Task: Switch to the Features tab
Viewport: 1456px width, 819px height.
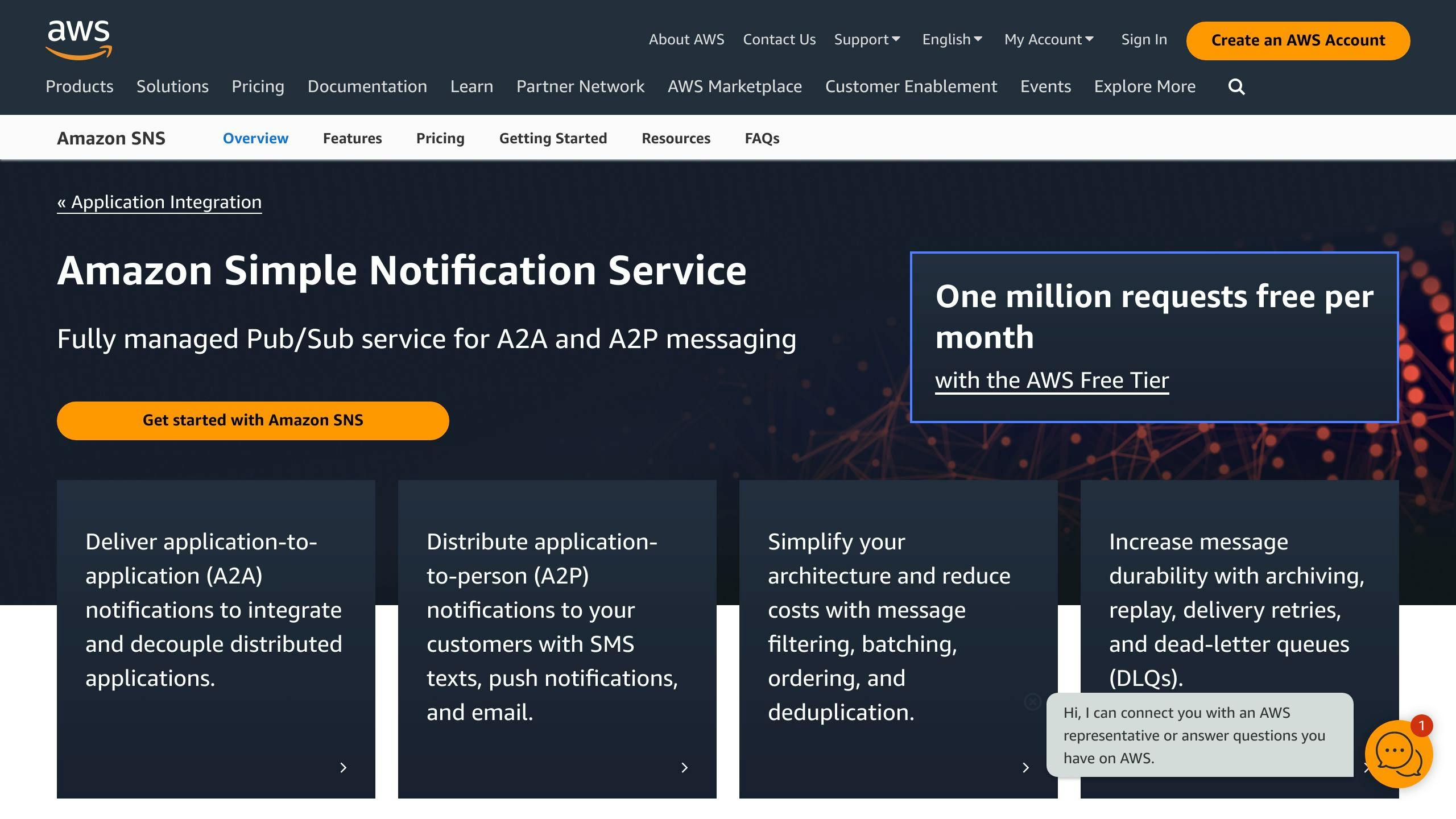Action: (x=352, y=138)
